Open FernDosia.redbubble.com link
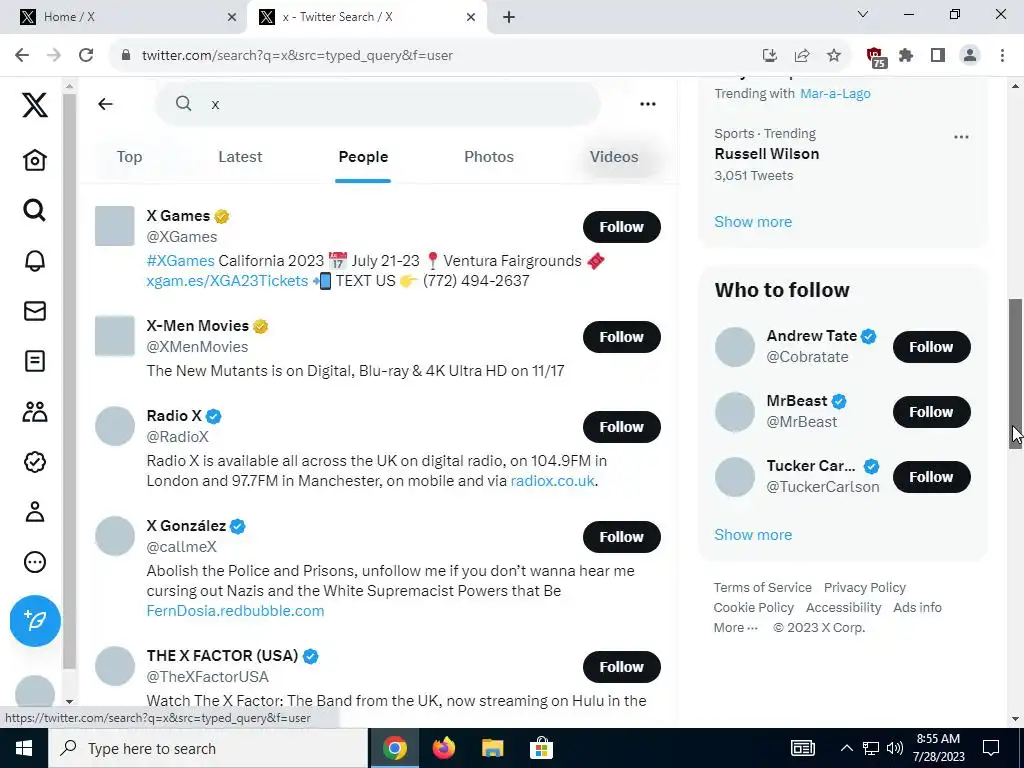The height and width of the screenshot is (768, 1024). click(235, 611)
